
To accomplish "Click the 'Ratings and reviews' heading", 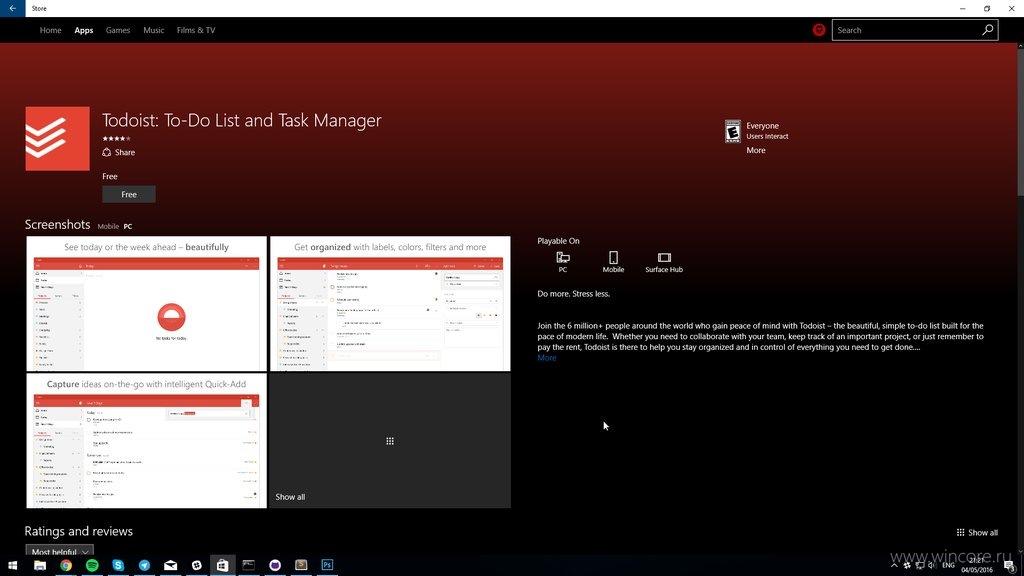I will tap(78, 531).
